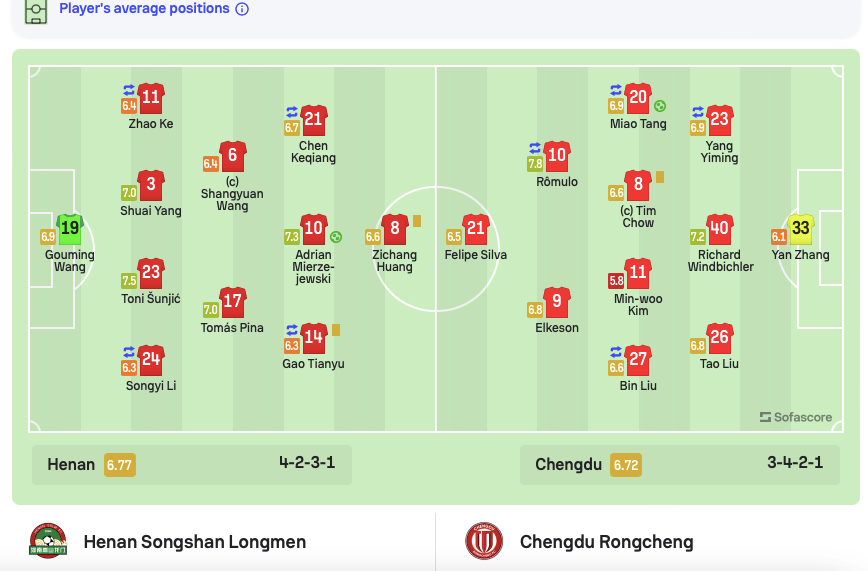The height and width of the screenshot is (571, 868).
Task: Click the Sofascore watermark logo
Action: pos(795,417)
